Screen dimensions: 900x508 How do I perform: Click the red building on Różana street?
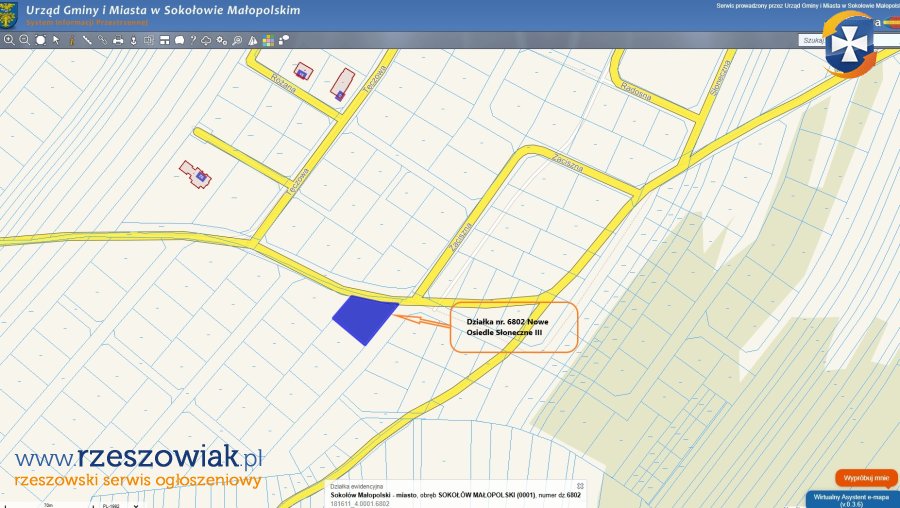[303, 72]
